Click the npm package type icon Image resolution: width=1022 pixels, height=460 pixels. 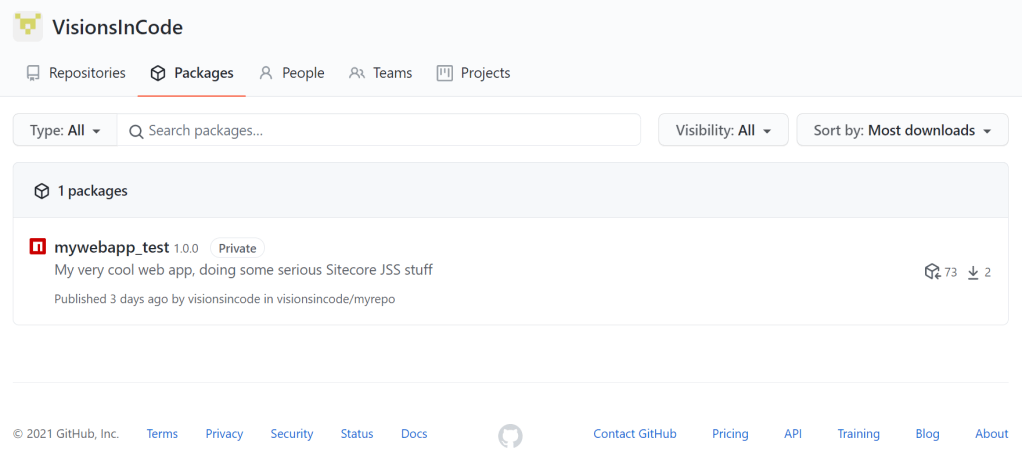pyautogui.click(x=38, y=247)
